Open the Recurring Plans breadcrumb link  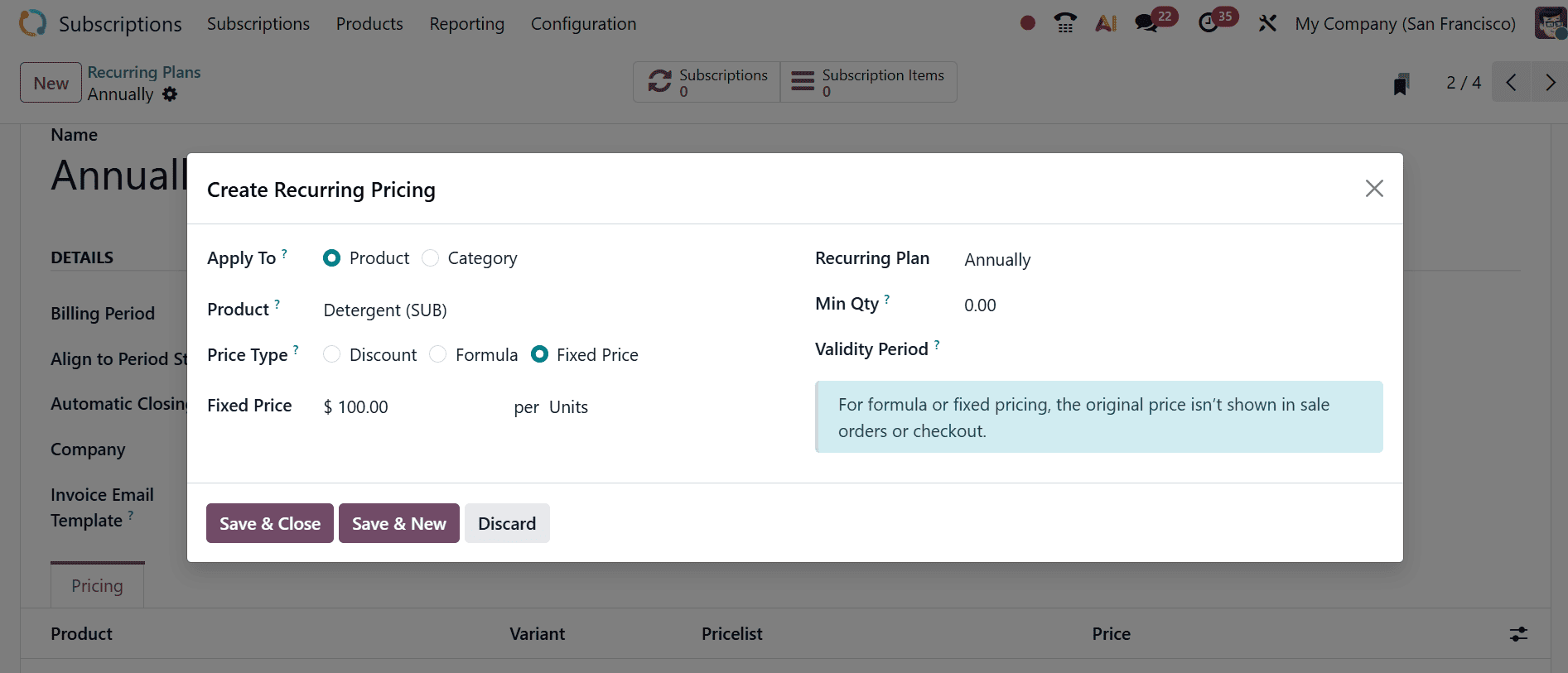click(144, 72)
